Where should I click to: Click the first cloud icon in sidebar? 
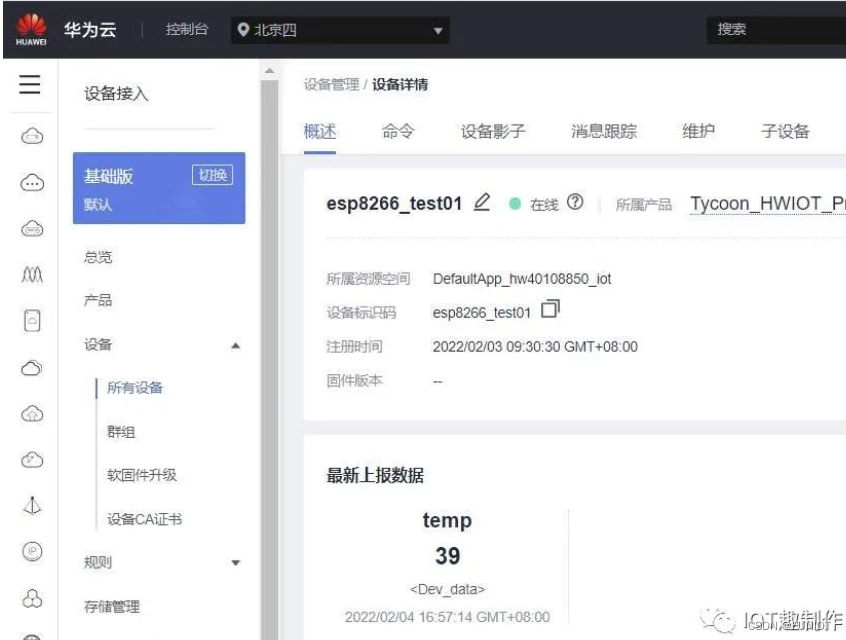[32, 136]
